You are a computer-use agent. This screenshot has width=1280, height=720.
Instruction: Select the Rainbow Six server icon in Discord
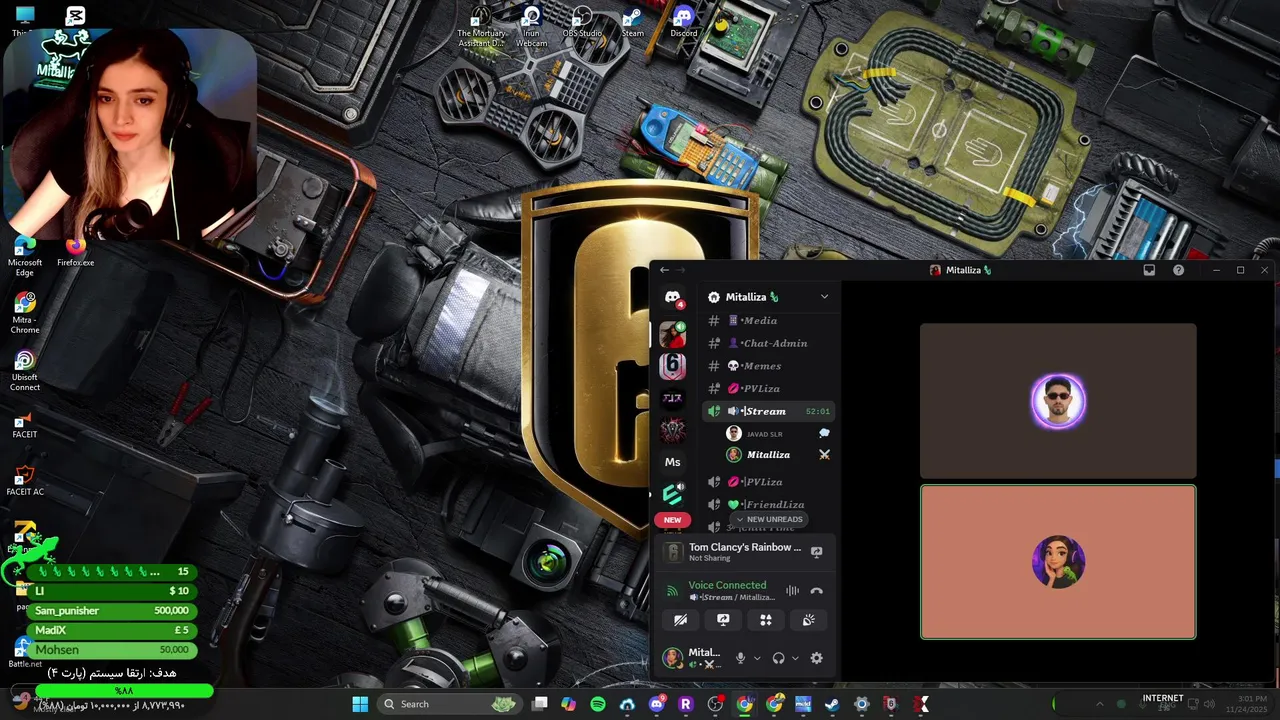coord(673,366)
